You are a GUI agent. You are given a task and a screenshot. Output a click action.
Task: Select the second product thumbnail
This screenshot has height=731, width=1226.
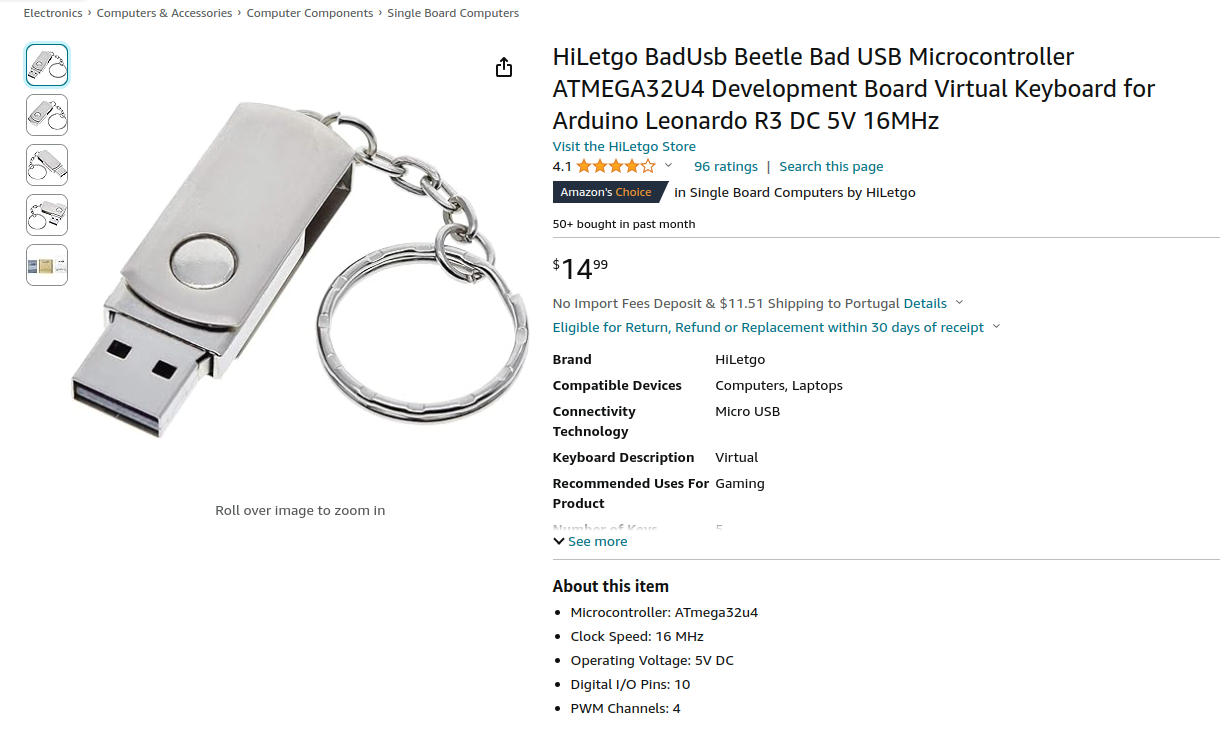(47, 115)
